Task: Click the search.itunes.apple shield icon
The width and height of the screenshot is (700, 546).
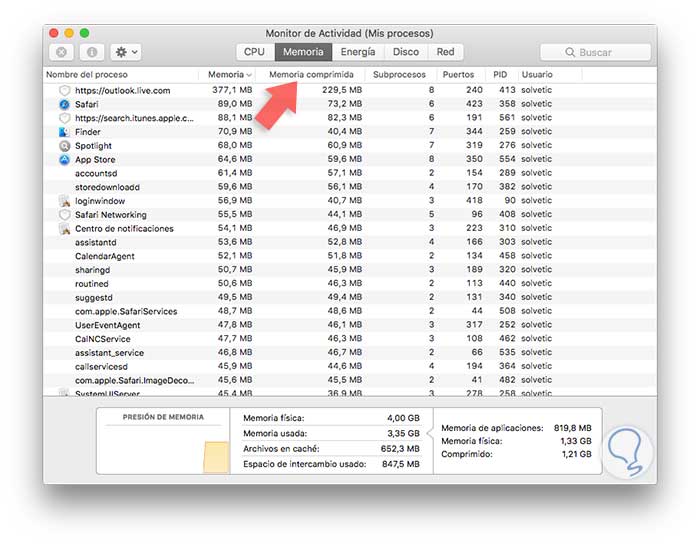Action: pyautogui.click(x=65, y=118)
